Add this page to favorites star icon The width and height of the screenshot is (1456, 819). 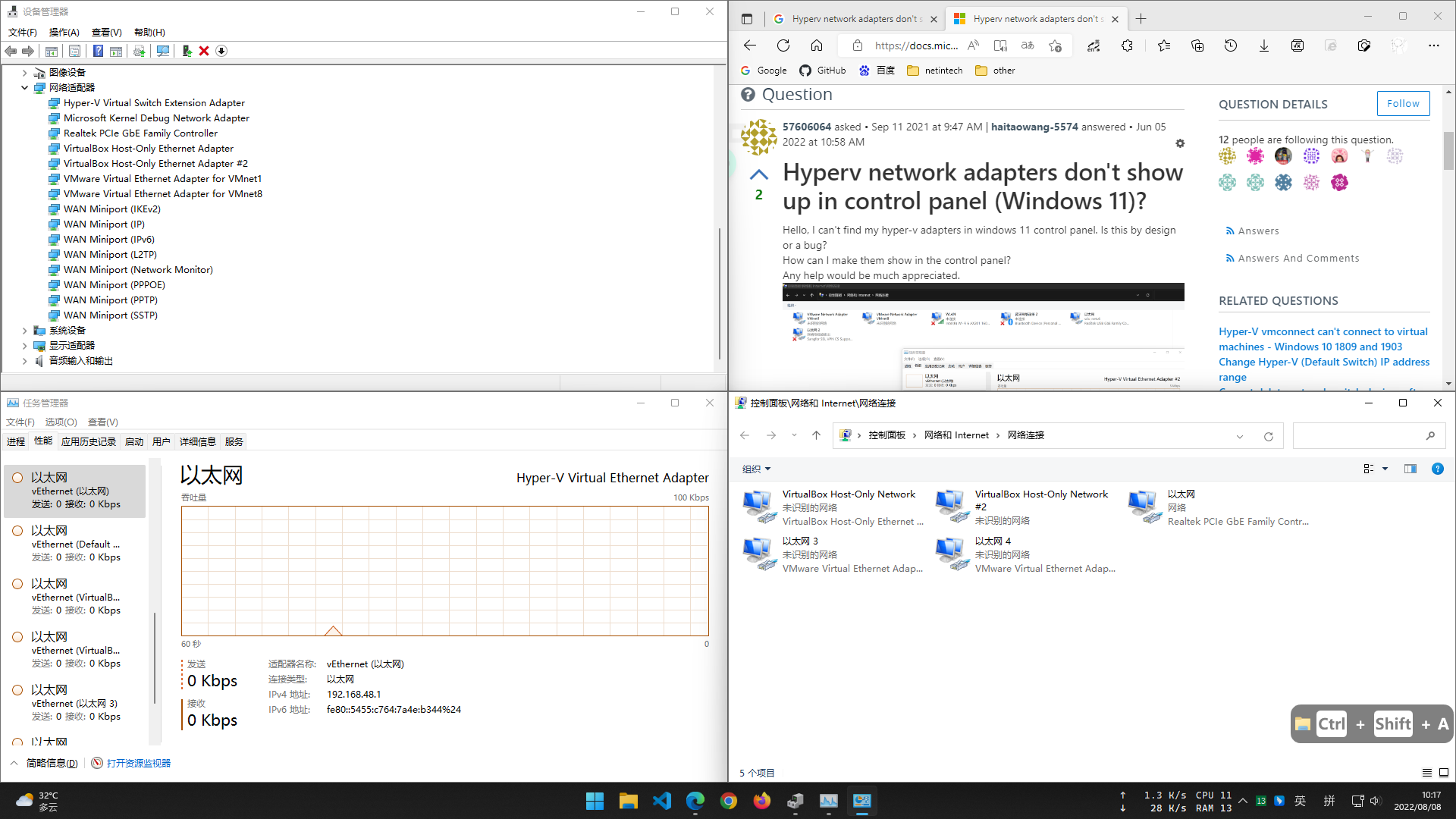pyautogui.click(x=1055, y=45)
